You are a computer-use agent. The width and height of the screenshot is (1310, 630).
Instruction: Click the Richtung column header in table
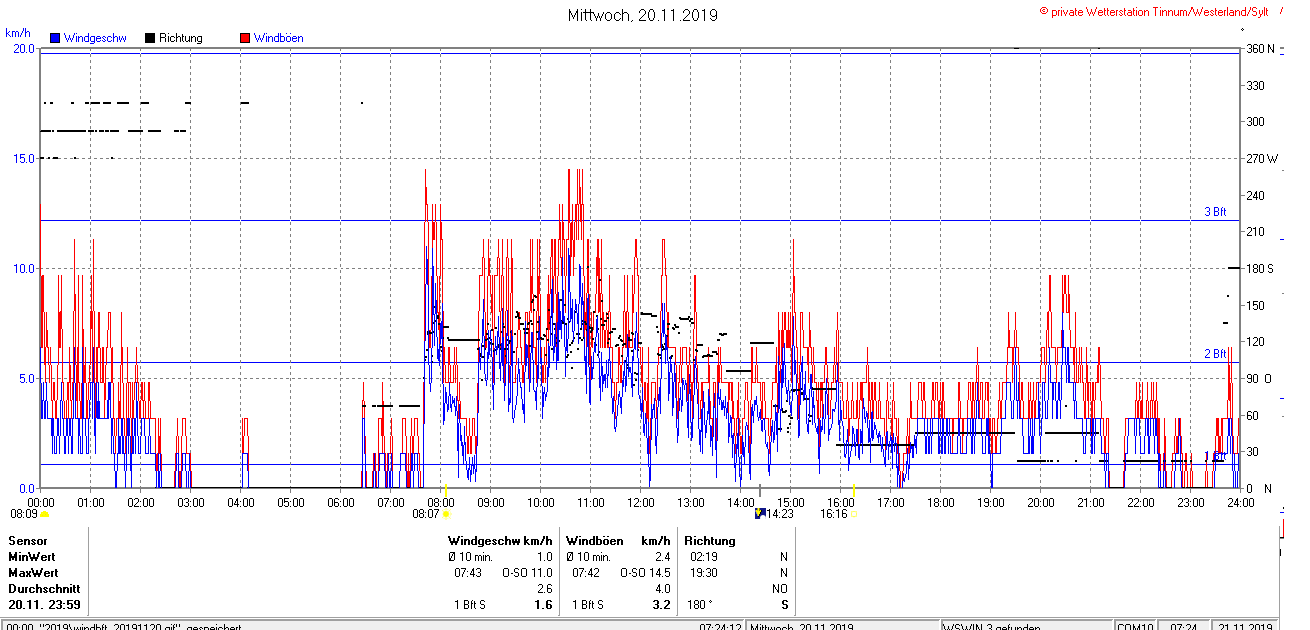pos(710,540)
